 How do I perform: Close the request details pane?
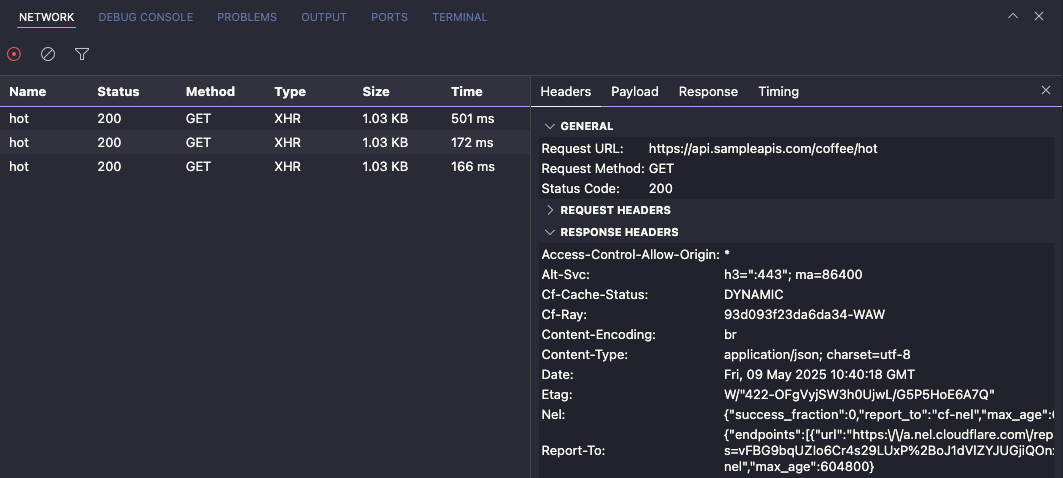[1046, 91]
